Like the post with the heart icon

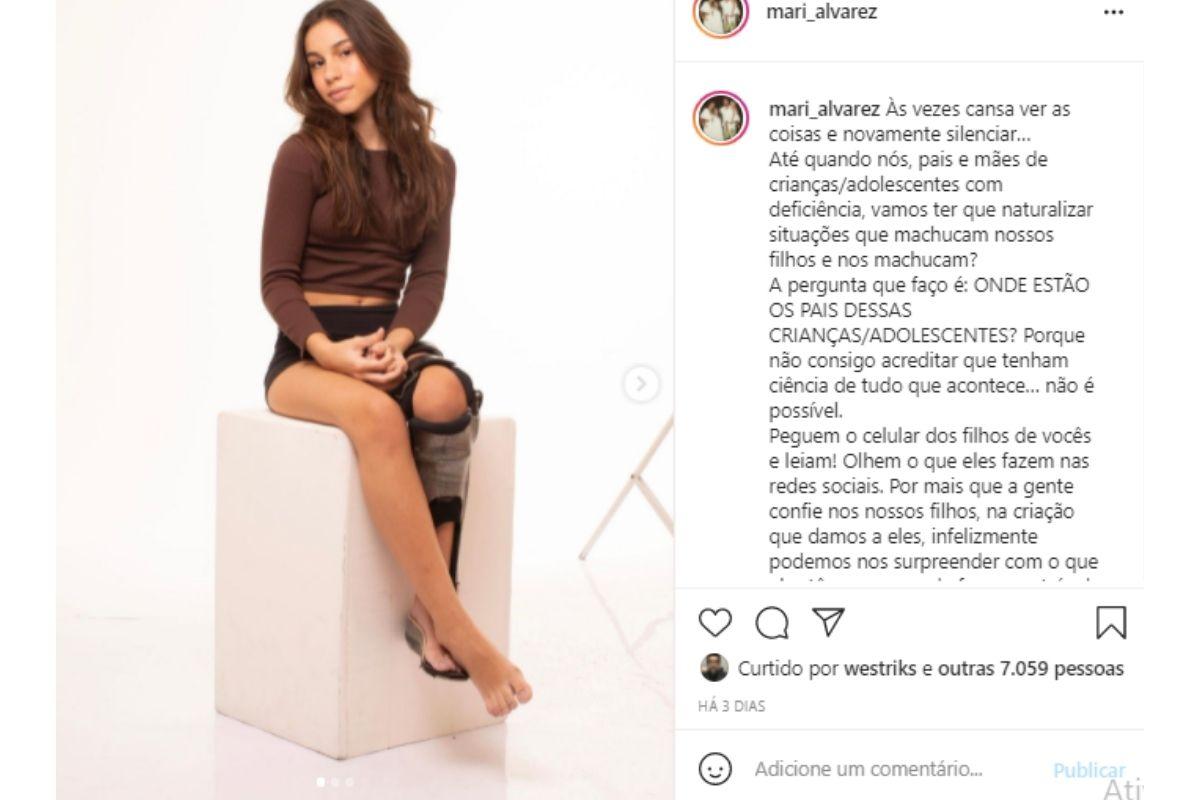(x=715, y=622)
